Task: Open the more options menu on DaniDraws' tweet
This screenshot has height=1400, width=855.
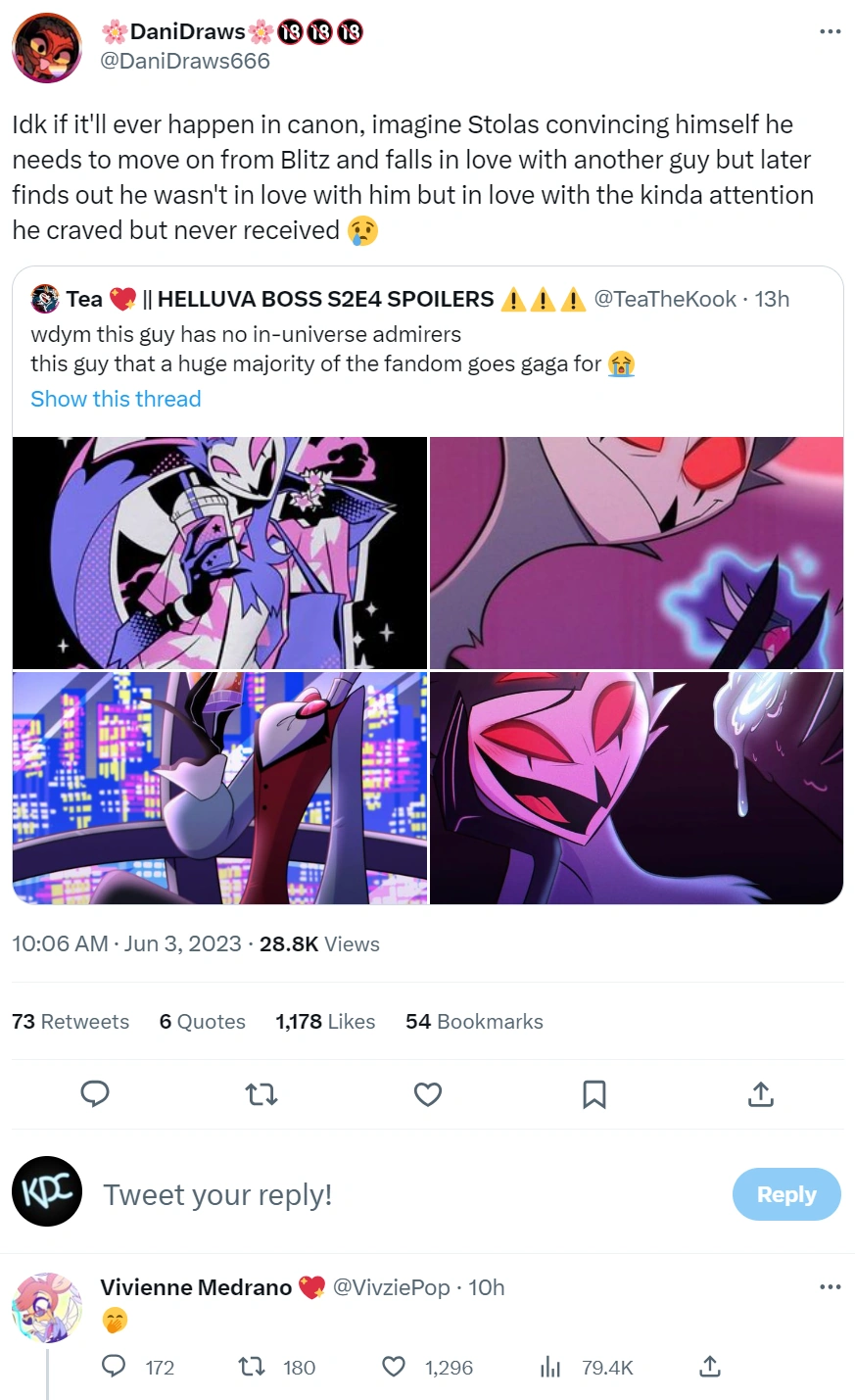Action: click(x=830, y=32)
